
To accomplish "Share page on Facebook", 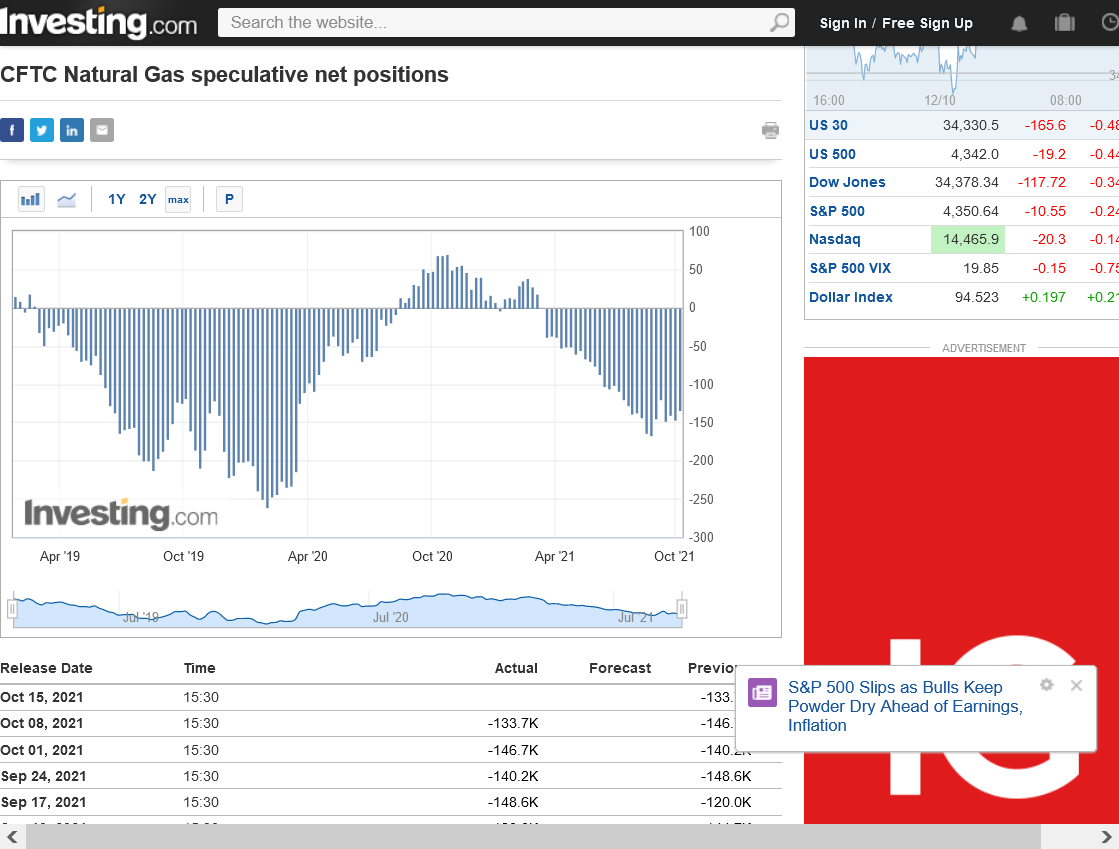I will click(11, 130).
